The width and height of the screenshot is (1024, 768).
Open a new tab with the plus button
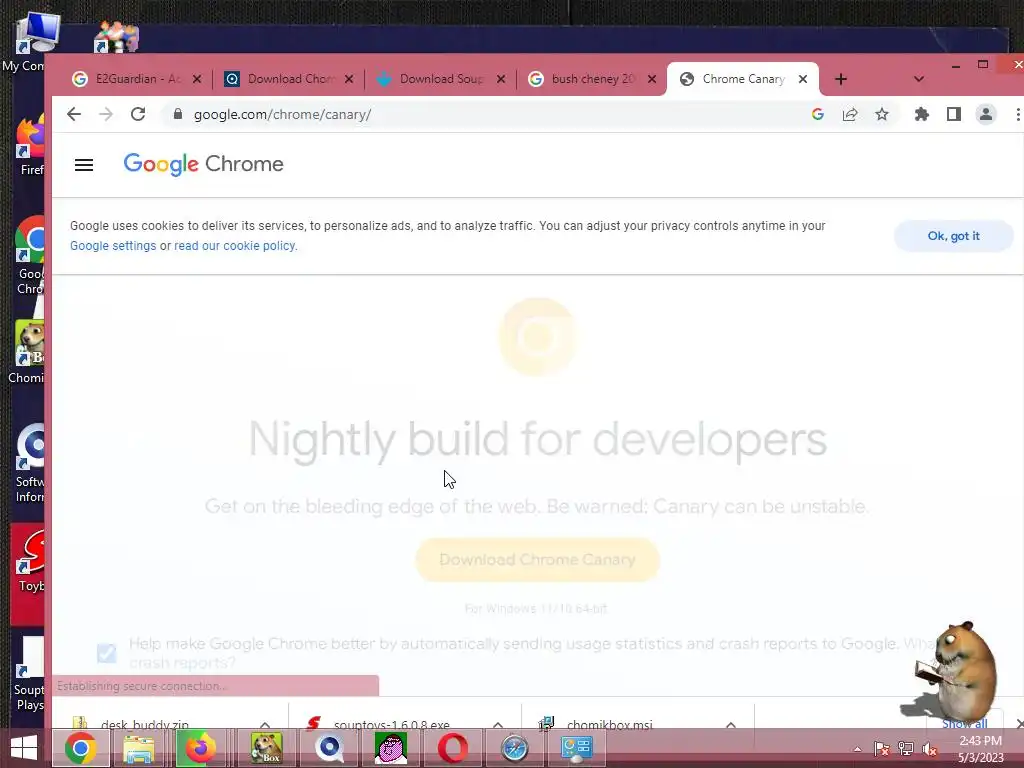pyautogui.click(x=840, y=79)
